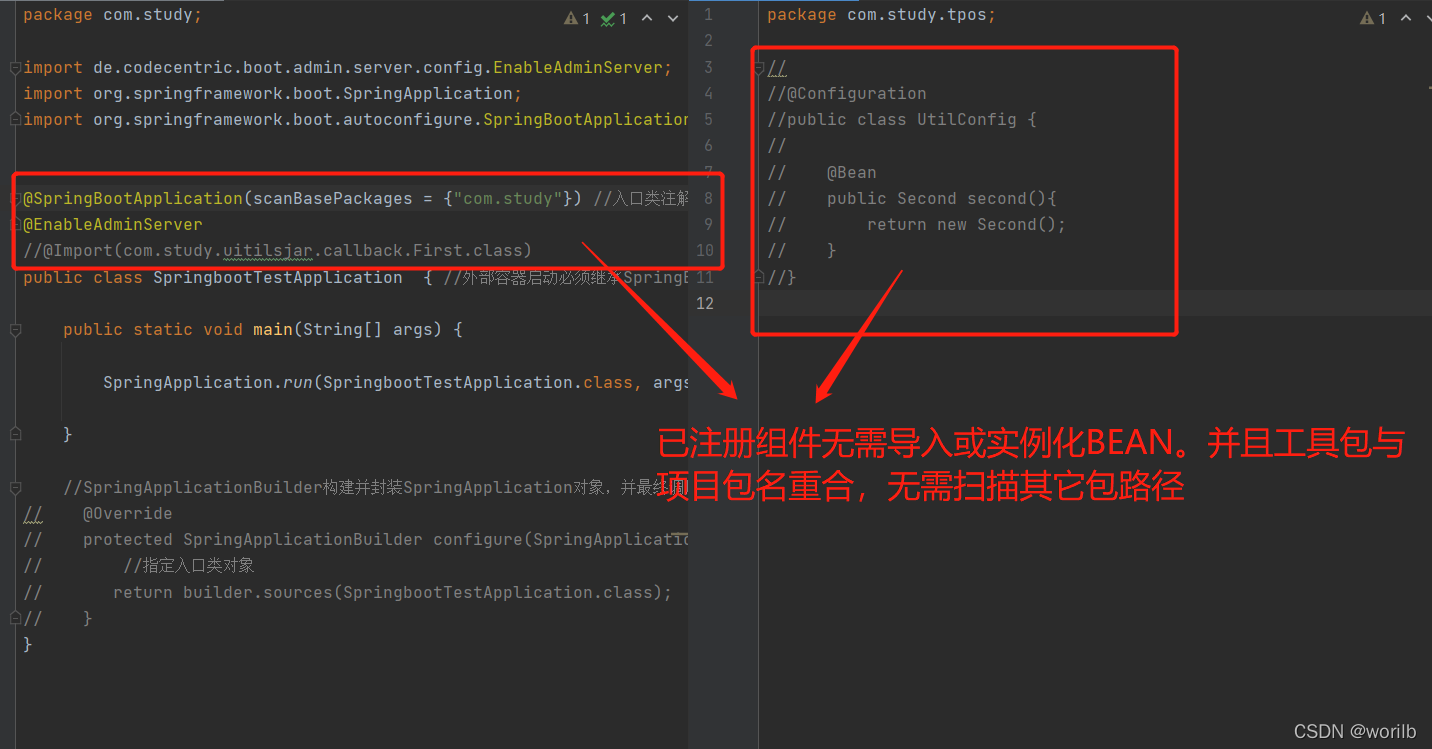
Task: Click line number 5 in the right editor gutter
Action: (708, 120)
